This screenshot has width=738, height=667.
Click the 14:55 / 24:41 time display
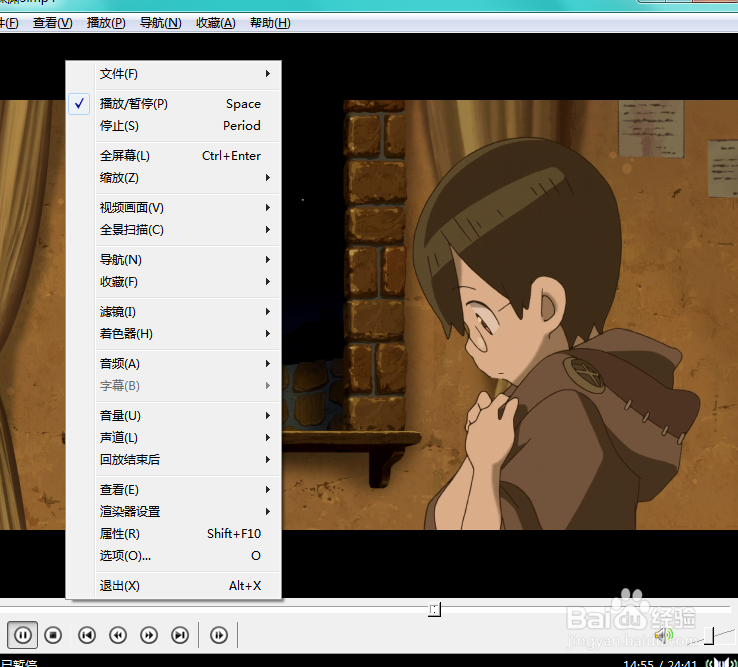(x=660, y=663)
